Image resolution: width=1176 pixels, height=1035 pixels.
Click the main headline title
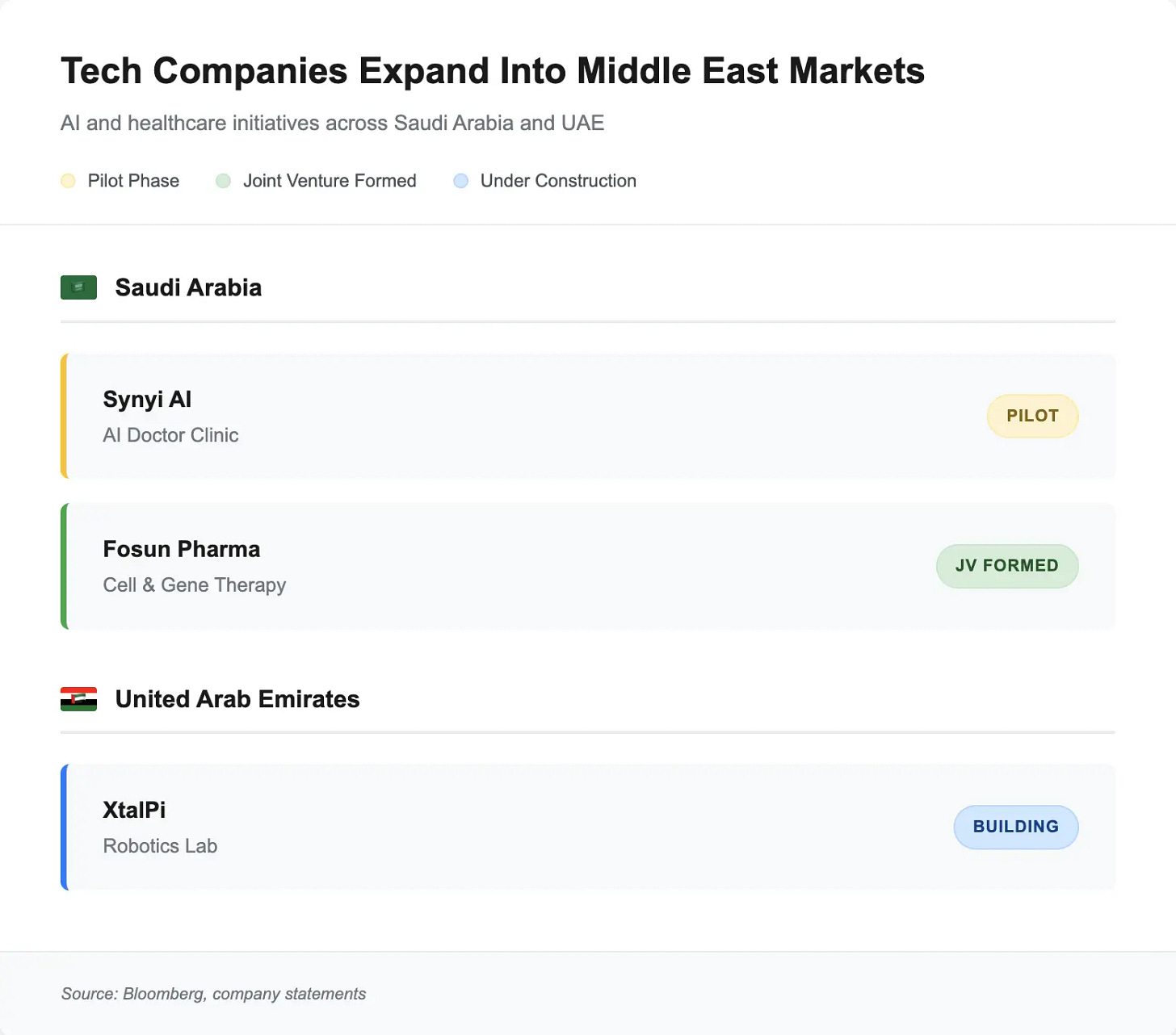pyautogui.click(x=493, y=71)
